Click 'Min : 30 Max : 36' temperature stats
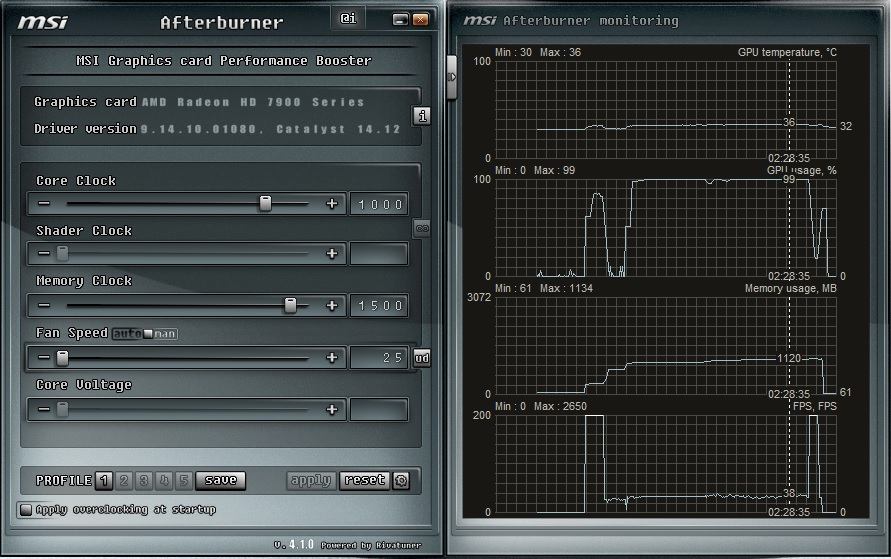The image size is (891, 559). click(x=538, y=52)
